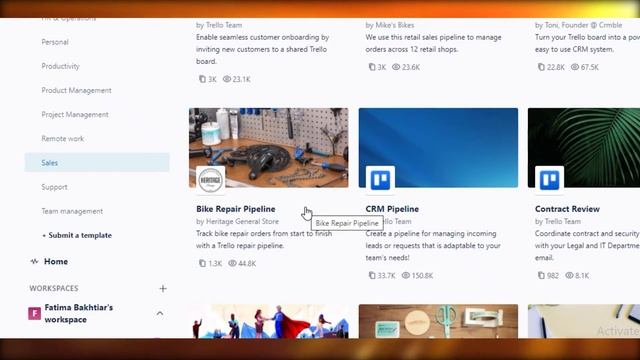
Task: Click the copy icon showing 982
Action: click(541, 276)
